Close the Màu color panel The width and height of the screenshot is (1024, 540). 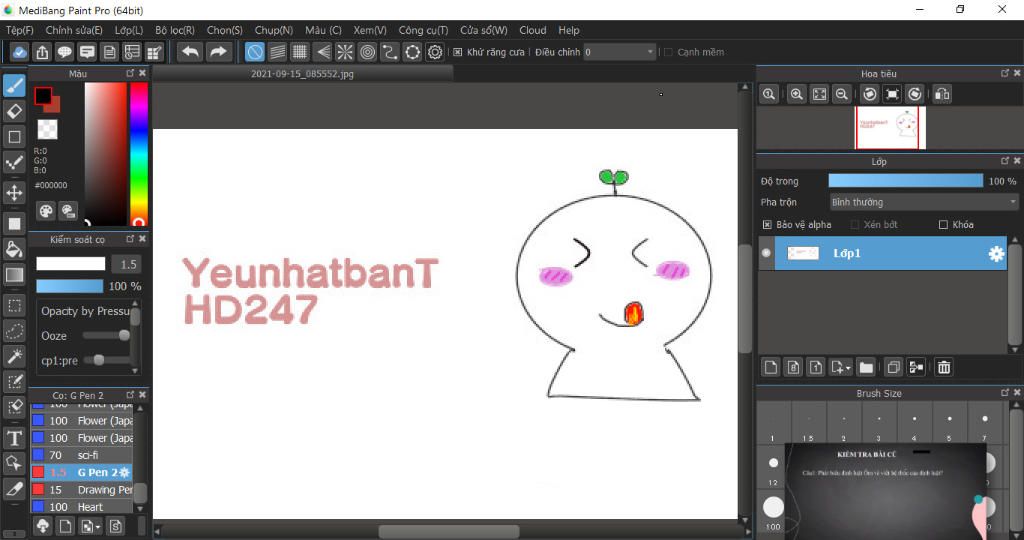pos(142,73)
